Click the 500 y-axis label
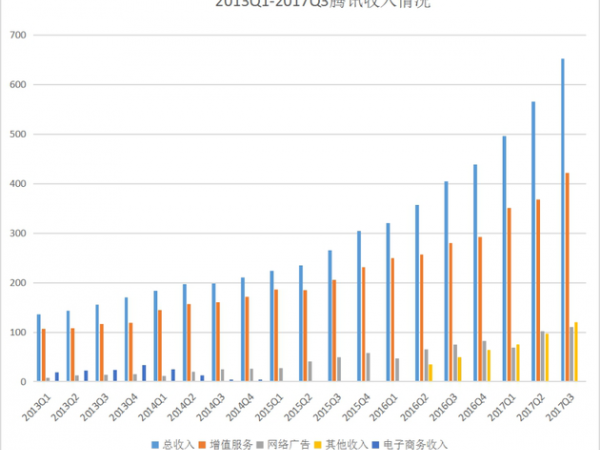Screen dimensions: 600x450 18,134
